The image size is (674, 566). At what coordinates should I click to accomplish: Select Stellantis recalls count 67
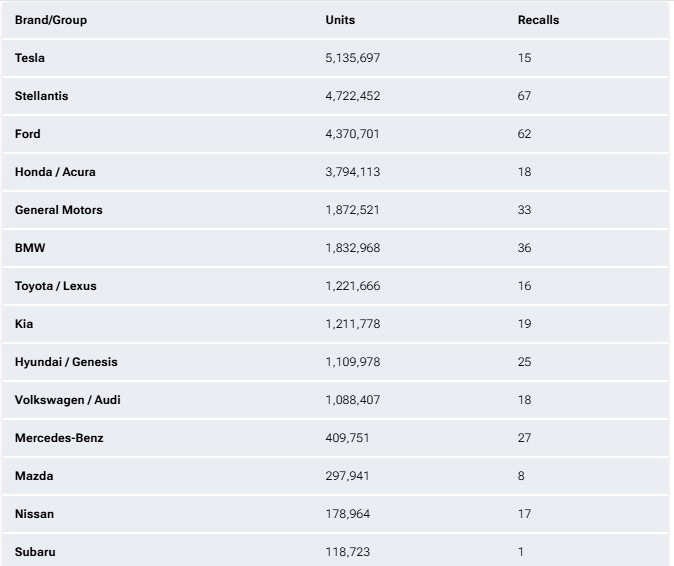524,96
